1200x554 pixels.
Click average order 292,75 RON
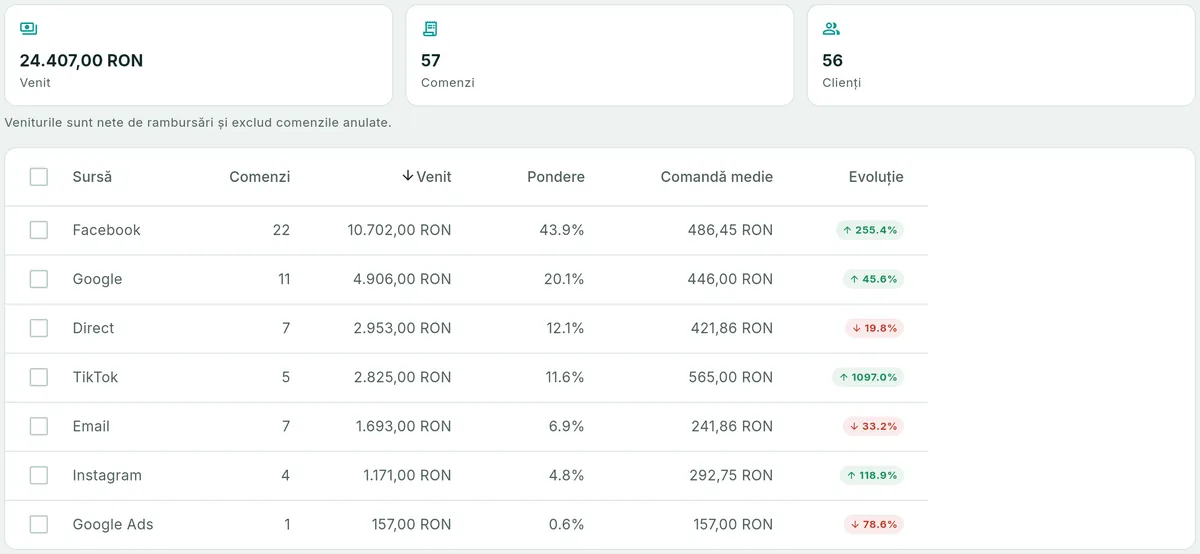pyautogui.click(x=731, y=475)
